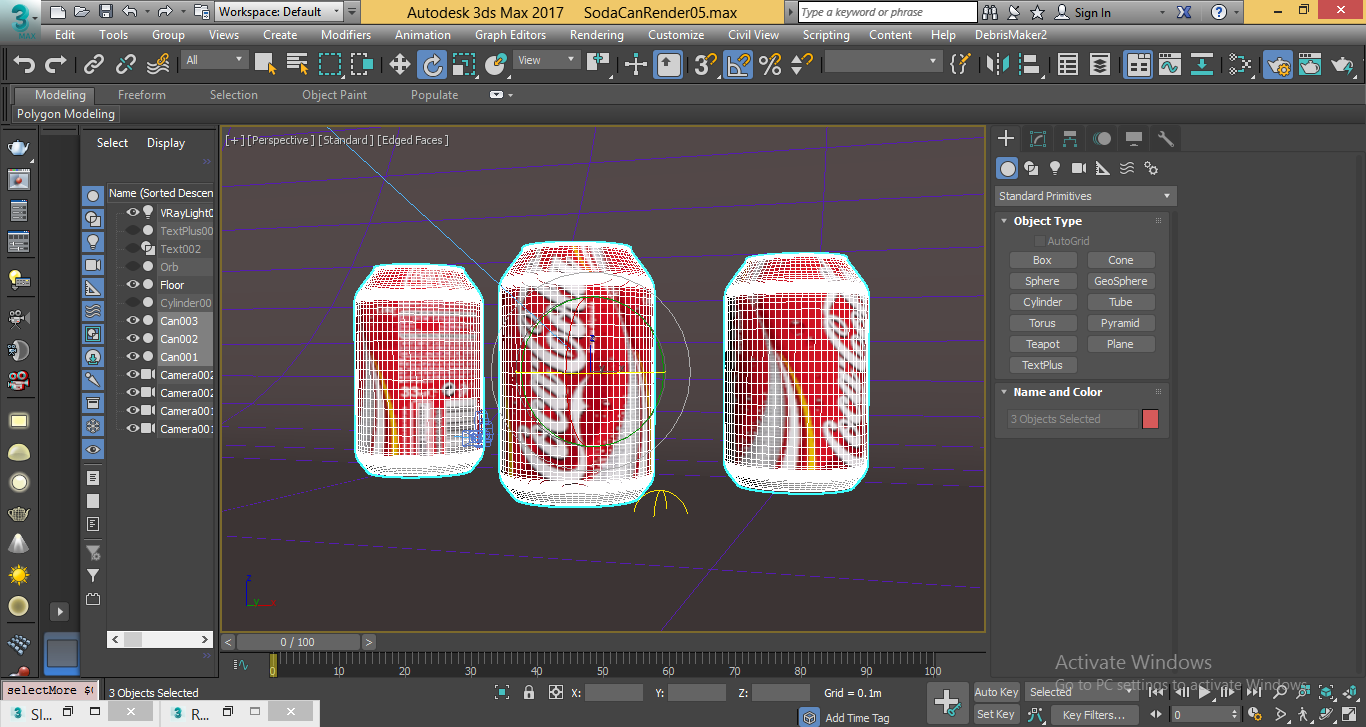Activate the Select and Place tool
Viewport: 1366px width, 727px height.
click(x=496, y=65)
